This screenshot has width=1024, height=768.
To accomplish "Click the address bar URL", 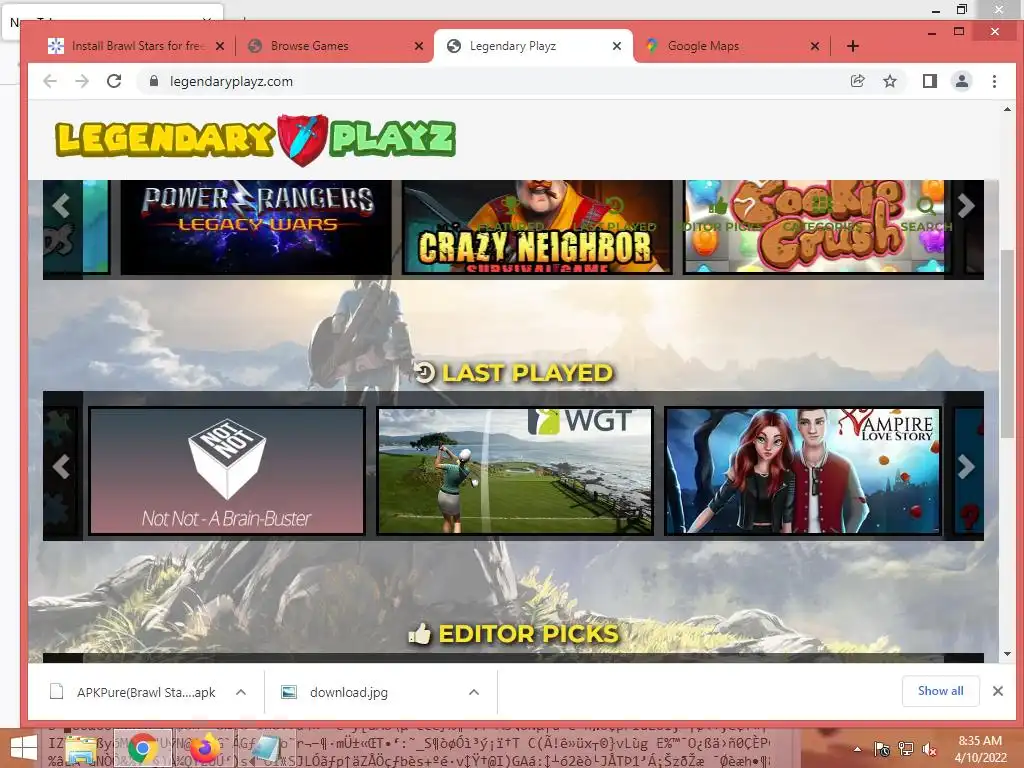I will (231, 81).
